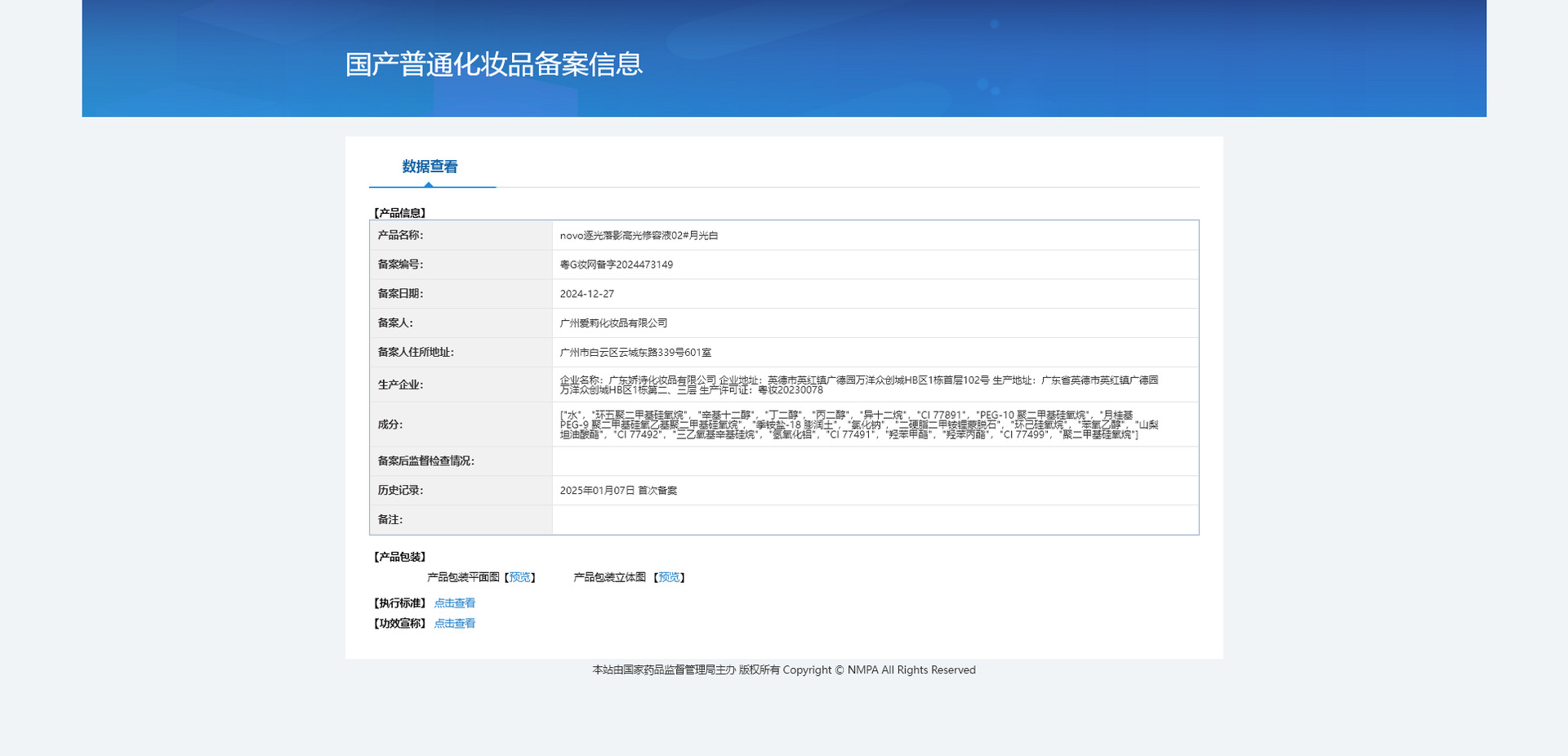The height and width of the screenshot is (756, 1568).
Task: Click the 备案后监督检查情况 row label
Action: click(x=425, y=461)
